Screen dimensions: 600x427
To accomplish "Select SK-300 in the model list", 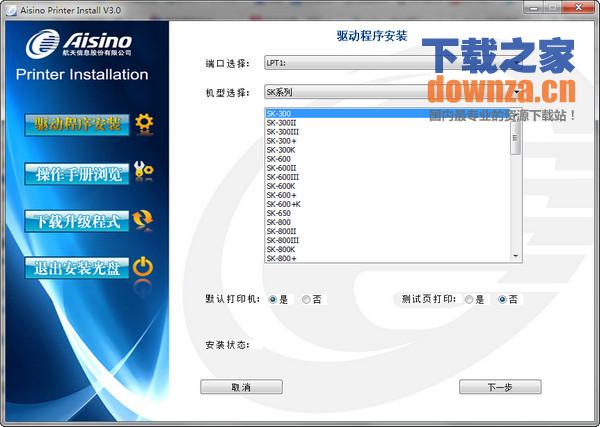I will 388,114.
